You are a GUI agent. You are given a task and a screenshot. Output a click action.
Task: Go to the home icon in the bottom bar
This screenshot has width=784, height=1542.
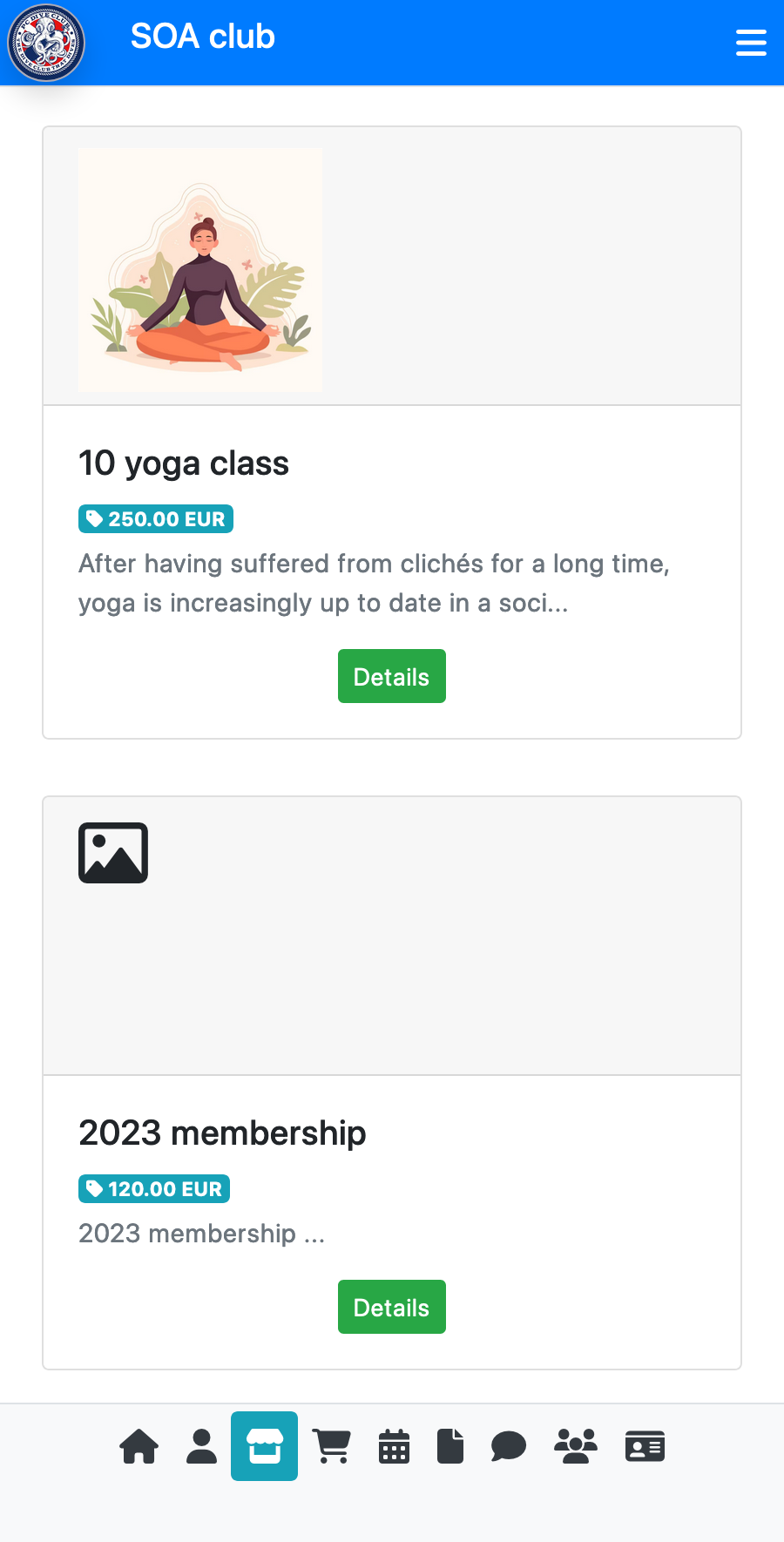coord(139,1446)
